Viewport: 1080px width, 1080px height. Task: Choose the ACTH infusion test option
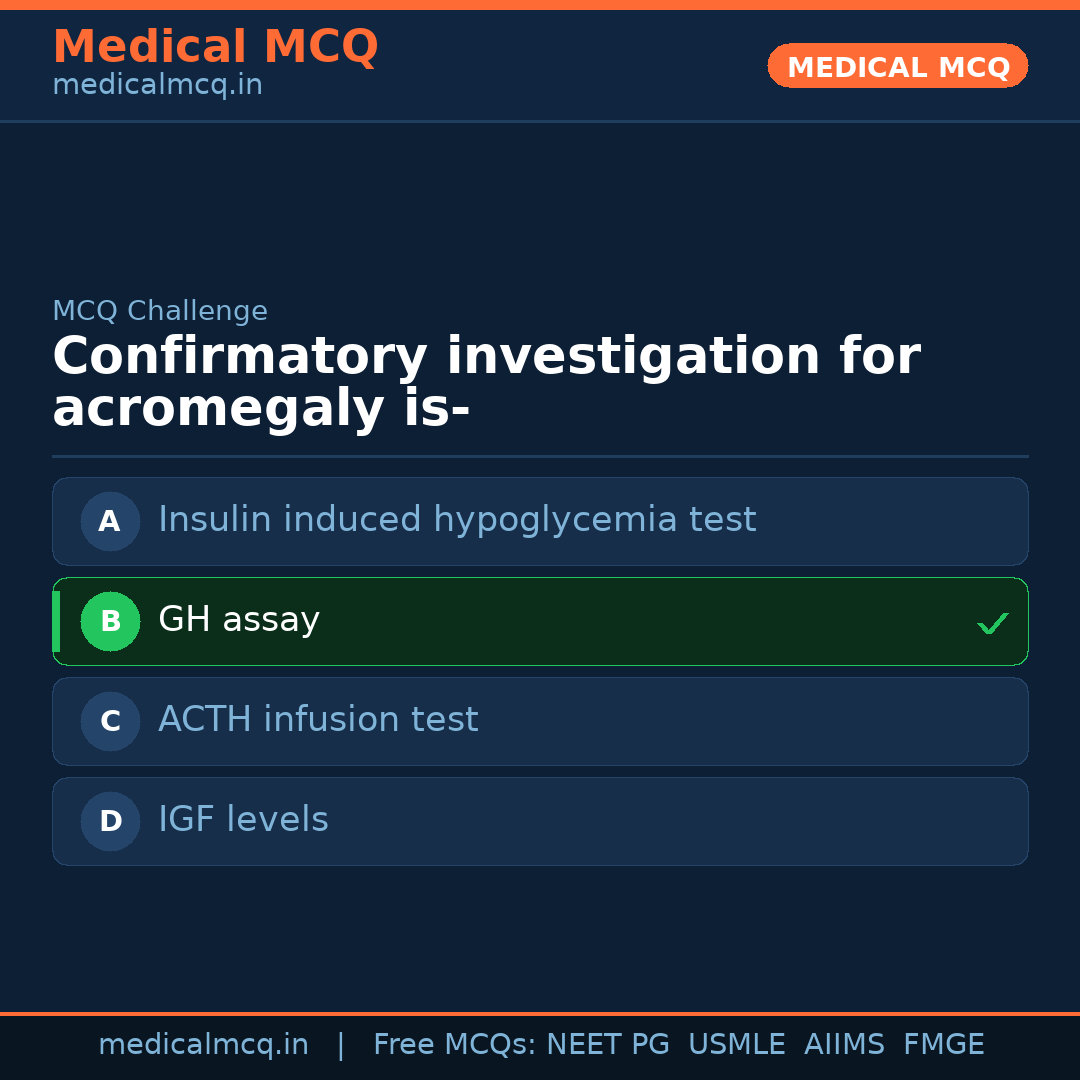click(318, 720)
